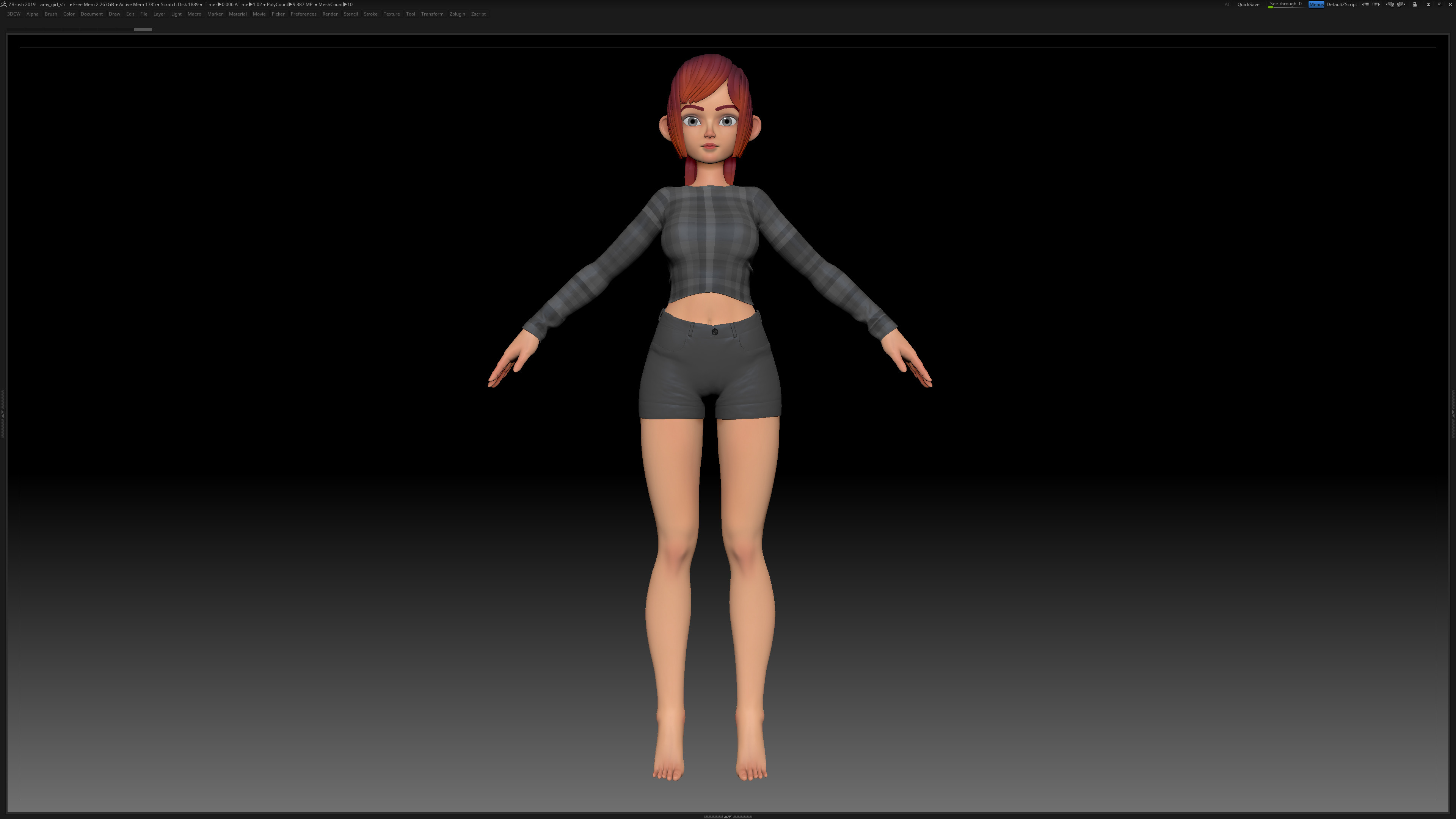Expand the bottom tray divider arrows
The image size is (1456, 819).
click(728, 816)
